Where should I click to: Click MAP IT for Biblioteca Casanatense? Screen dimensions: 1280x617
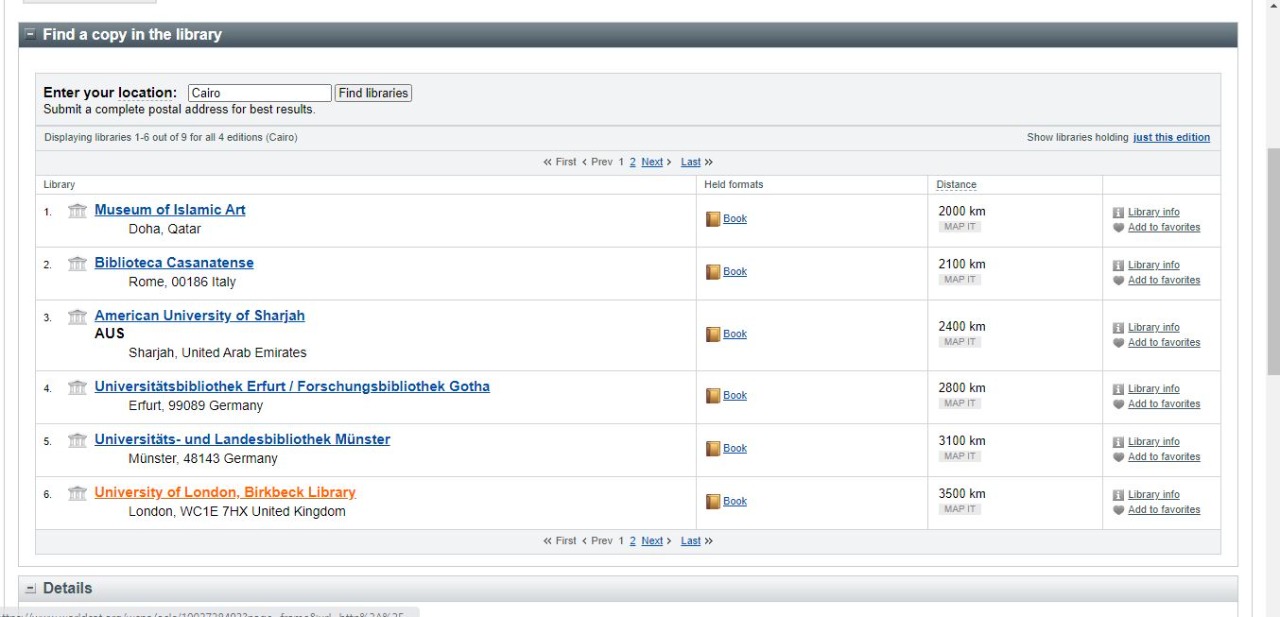[x=959, y=280]
